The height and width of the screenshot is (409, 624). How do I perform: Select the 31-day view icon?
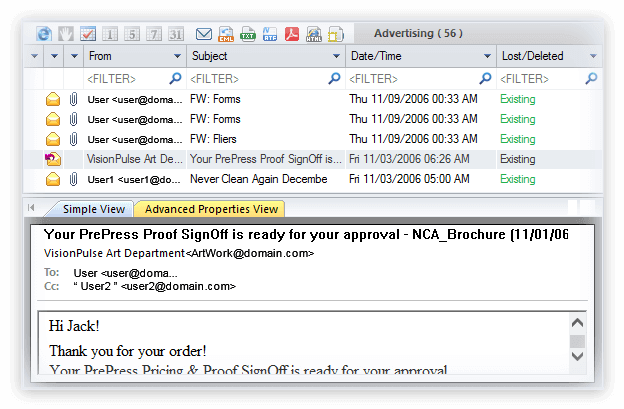[x=176, y=34]
